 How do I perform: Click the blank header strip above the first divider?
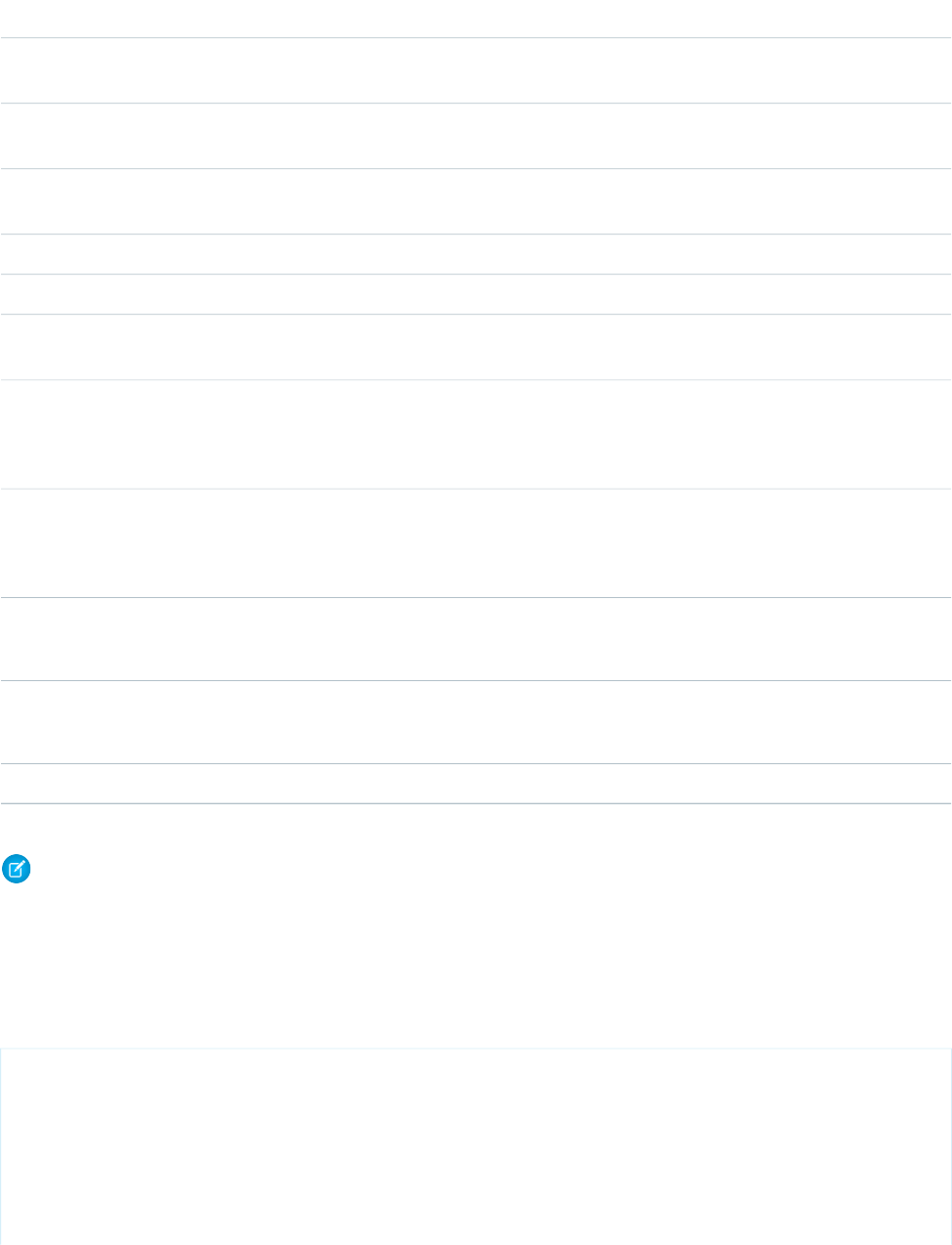[x=475, y=19]
